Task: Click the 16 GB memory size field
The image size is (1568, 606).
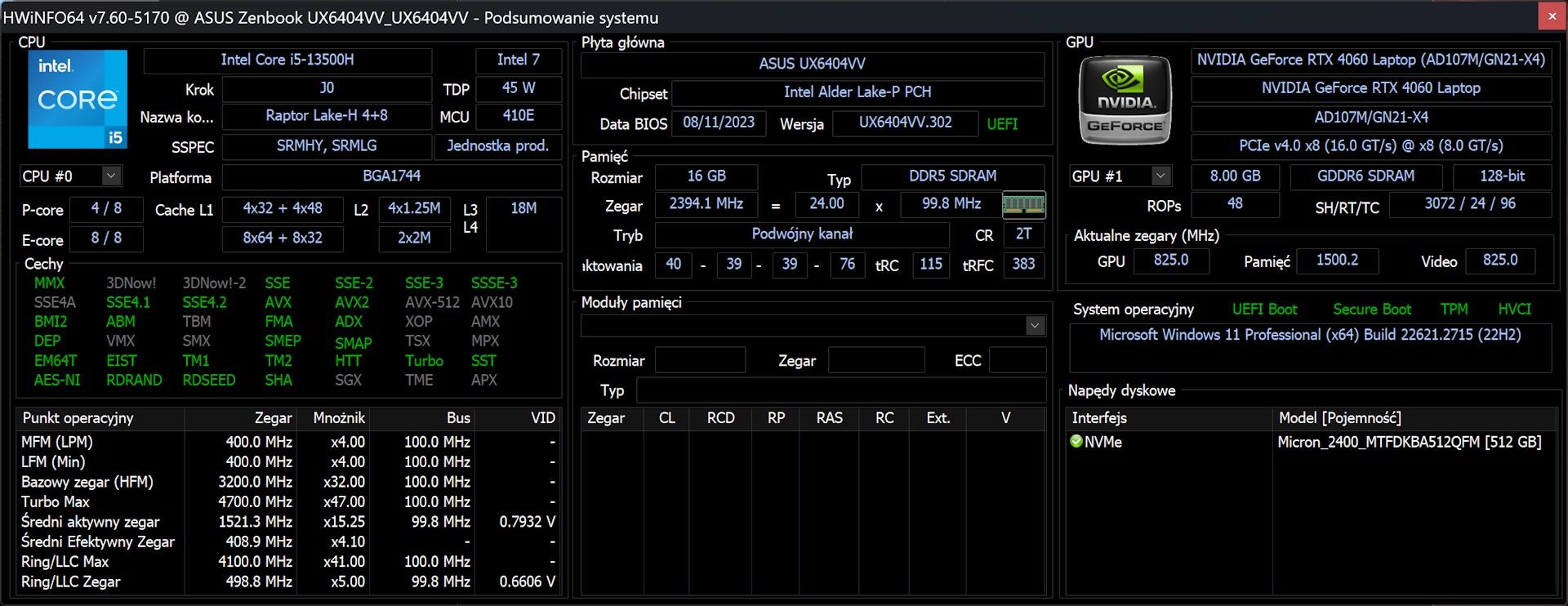Action: [706, 176]
